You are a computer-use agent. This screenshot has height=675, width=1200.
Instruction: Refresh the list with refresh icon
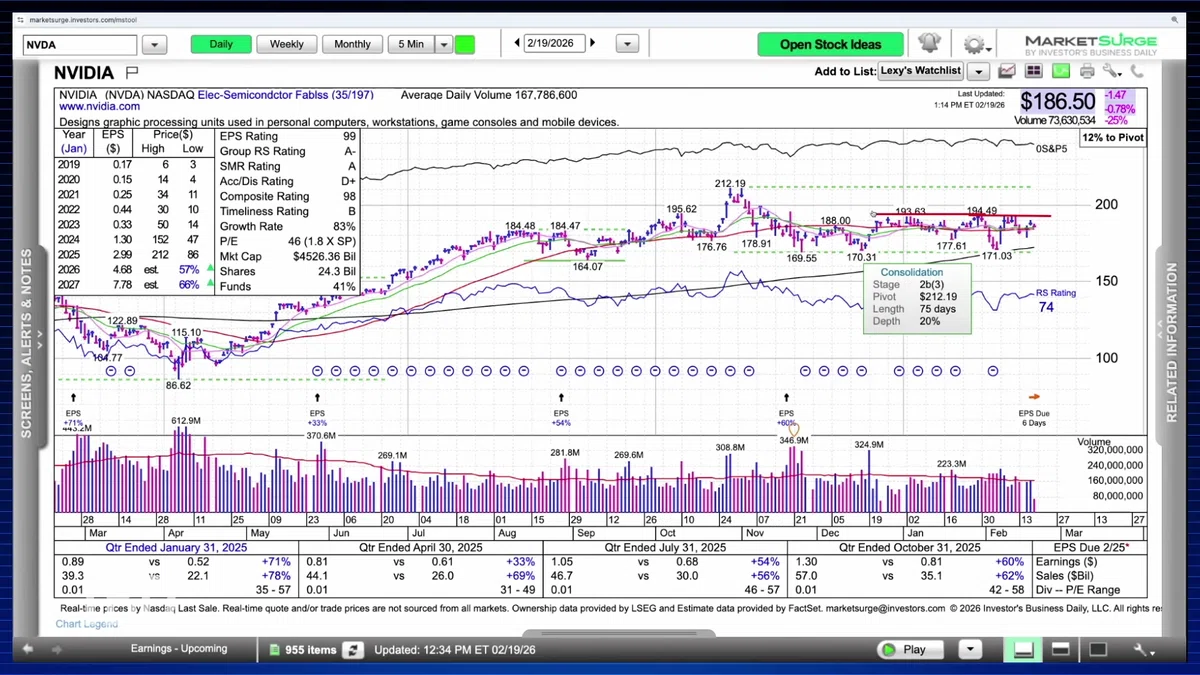click(x=352, y=650)
